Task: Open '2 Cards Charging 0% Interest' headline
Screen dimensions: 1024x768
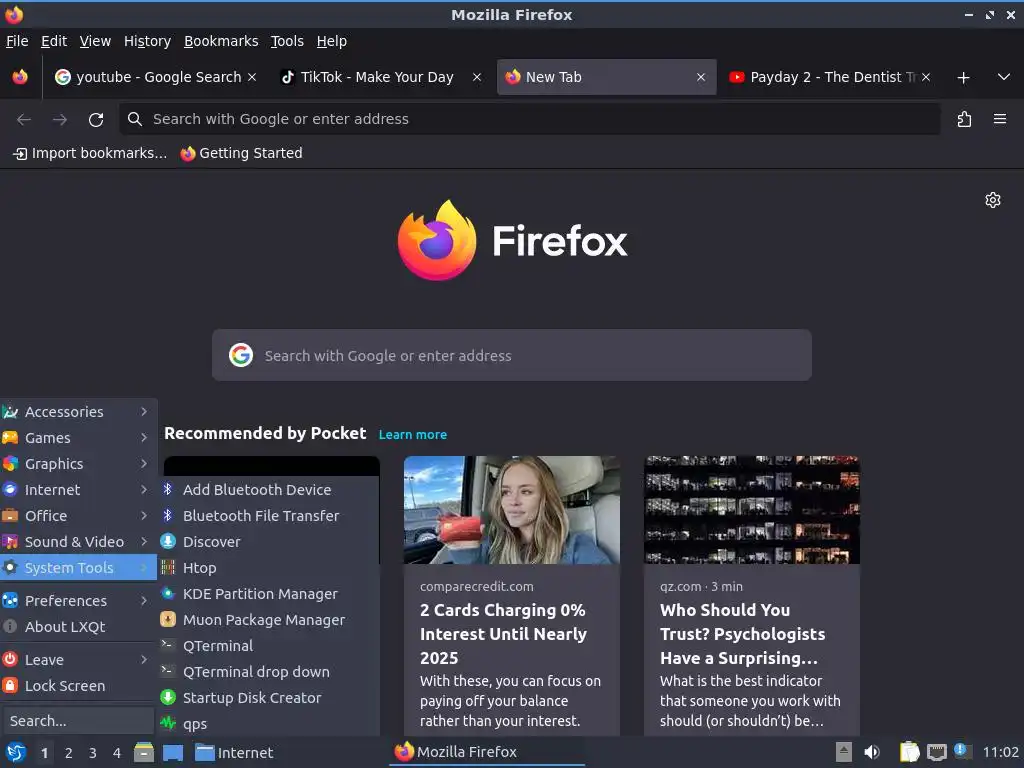Action: (503, 634)
